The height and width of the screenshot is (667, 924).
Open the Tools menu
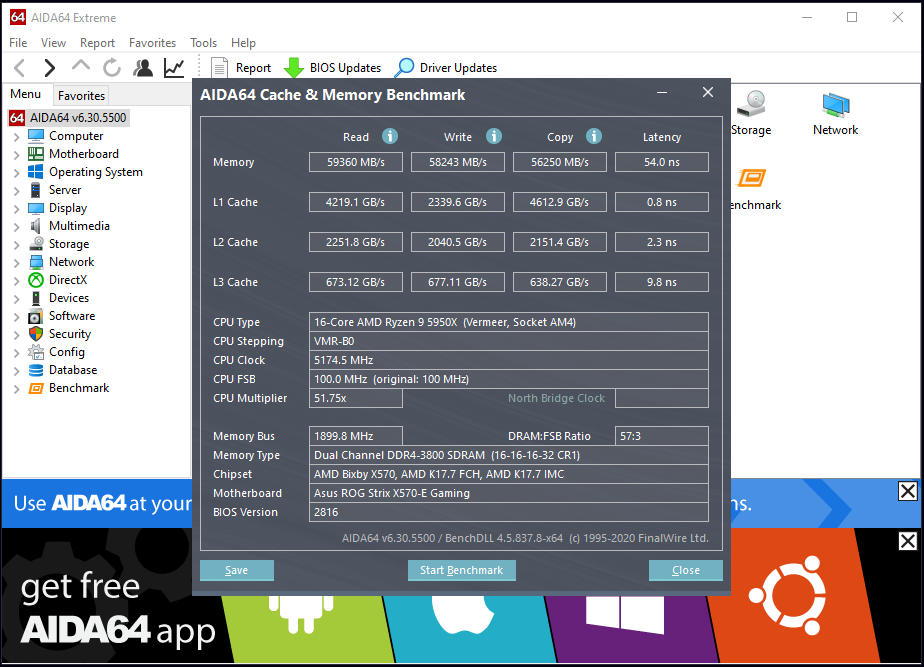click(203, 42)
